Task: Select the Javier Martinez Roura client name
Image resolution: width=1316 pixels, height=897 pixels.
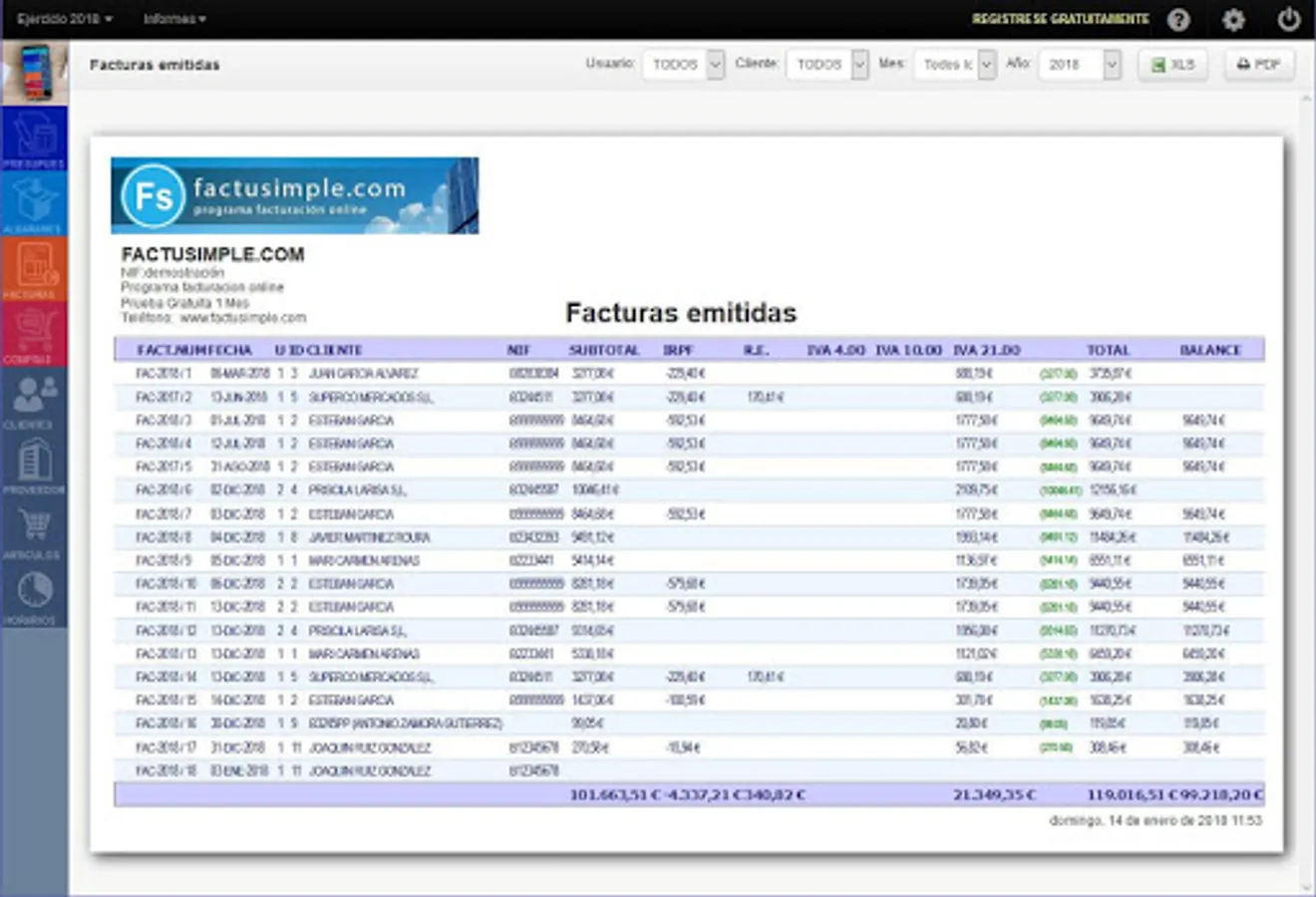Action: [x=369, y=537]
